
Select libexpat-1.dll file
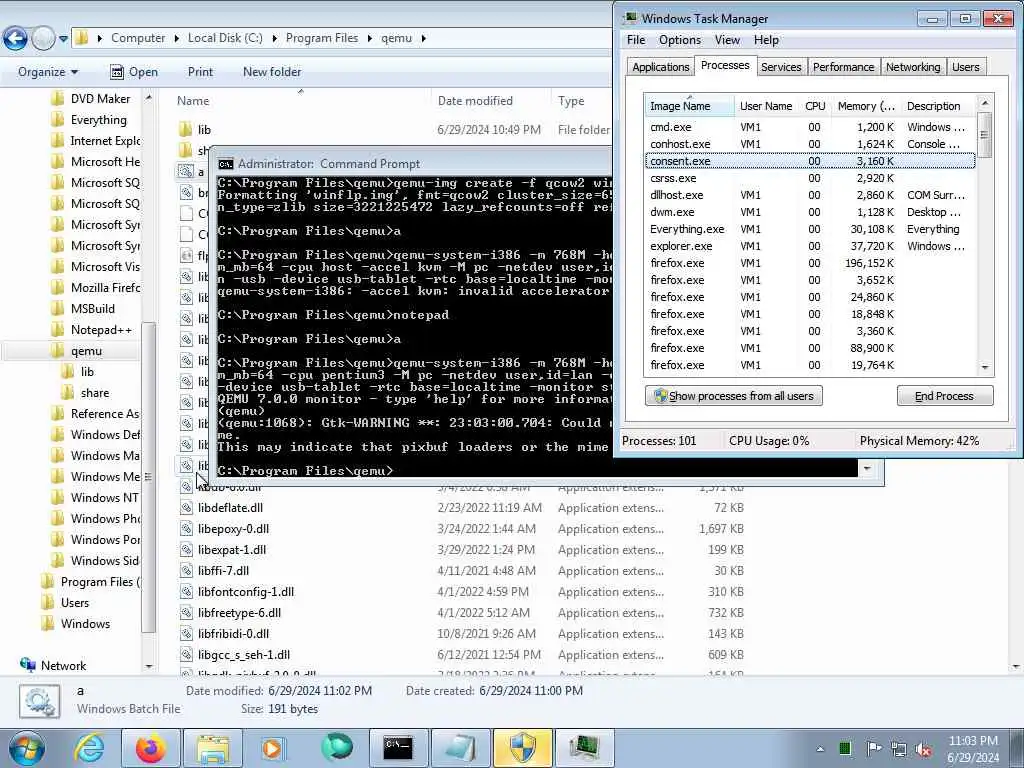(232, 550)
